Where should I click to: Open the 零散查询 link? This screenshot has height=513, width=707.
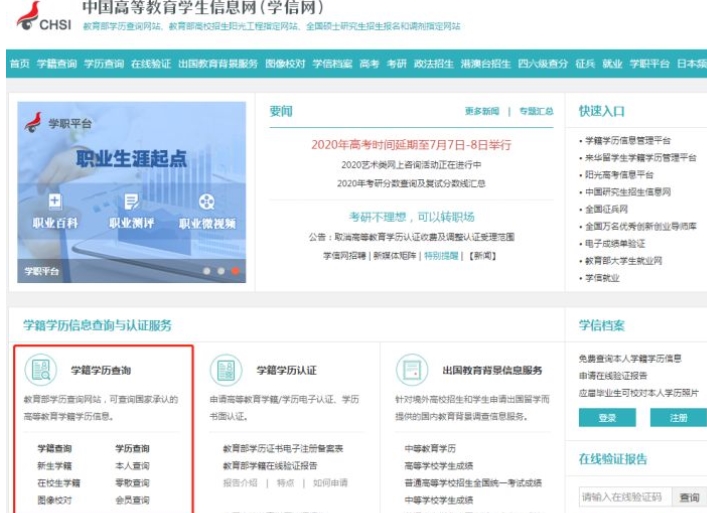(132, 483)
